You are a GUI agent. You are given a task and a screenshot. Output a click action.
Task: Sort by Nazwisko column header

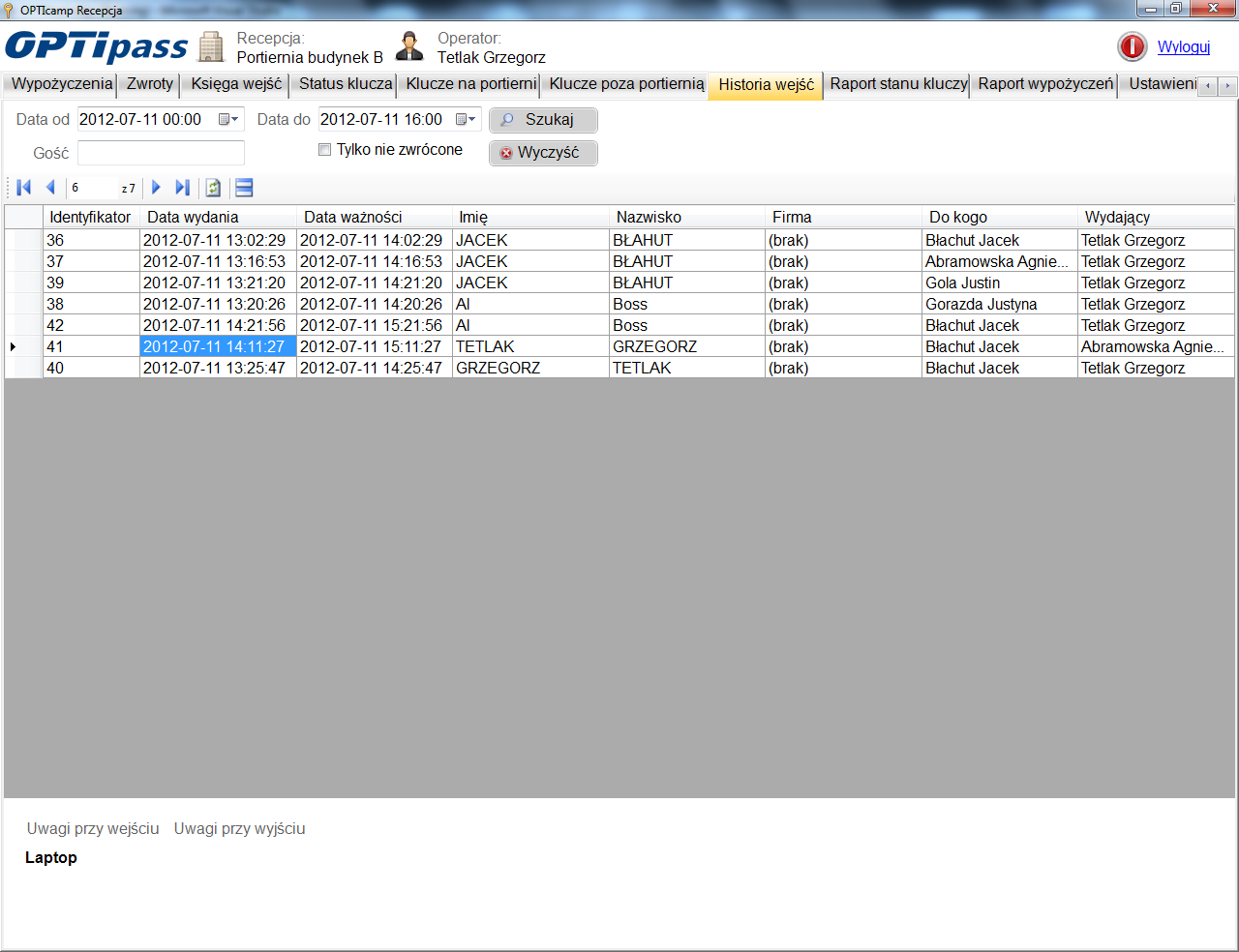(687, 217)
